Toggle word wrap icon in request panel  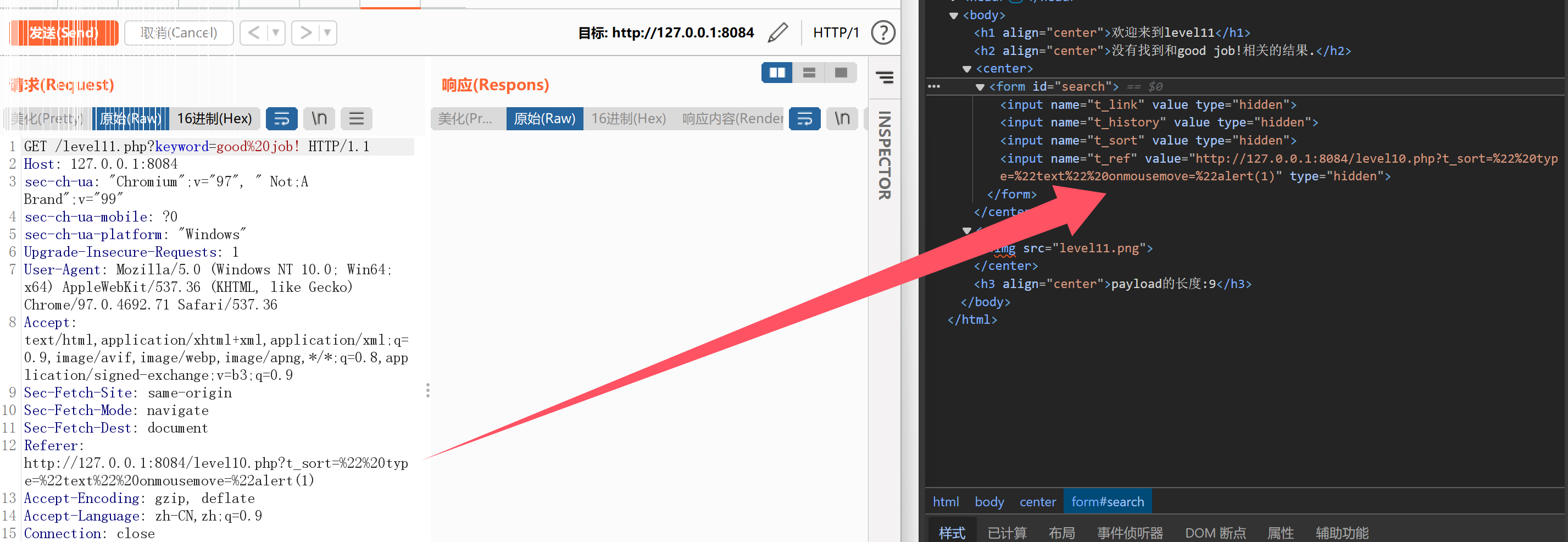click(282, 118)
